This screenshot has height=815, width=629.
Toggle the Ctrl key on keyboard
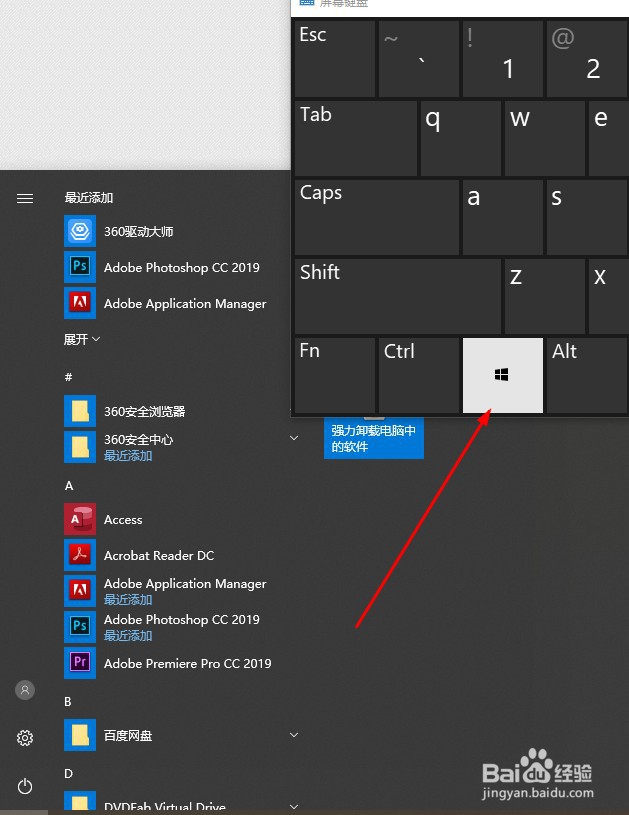418,375
